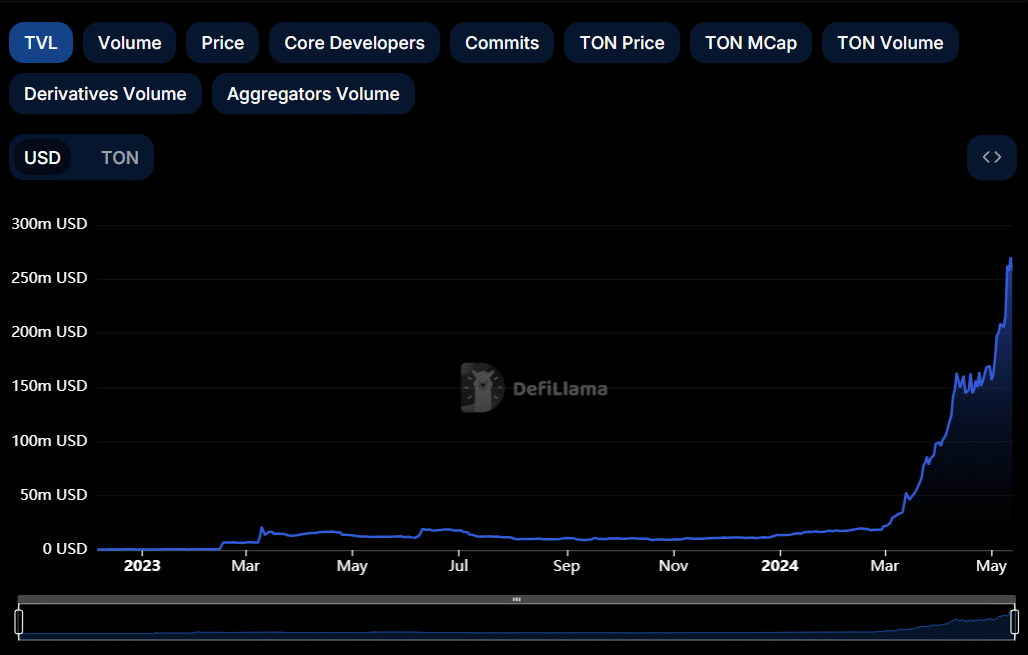This screenshot has height=655, width=1028.
Task: Click the embed code icon button
Action: coord(991,157)
